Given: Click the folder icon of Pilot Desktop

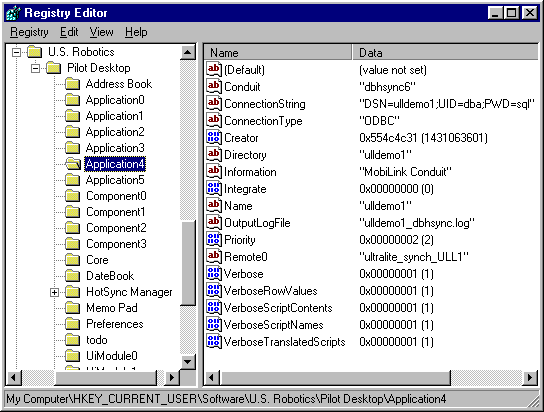Looking at the screenshot, I should point(54,68).
